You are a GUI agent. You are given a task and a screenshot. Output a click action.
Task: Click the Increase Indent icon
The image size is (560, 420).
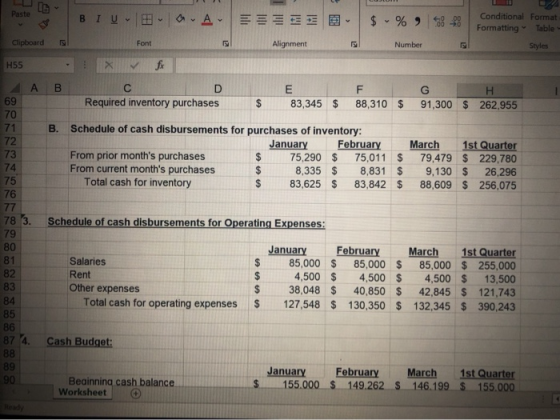click(x=311, y=20)
